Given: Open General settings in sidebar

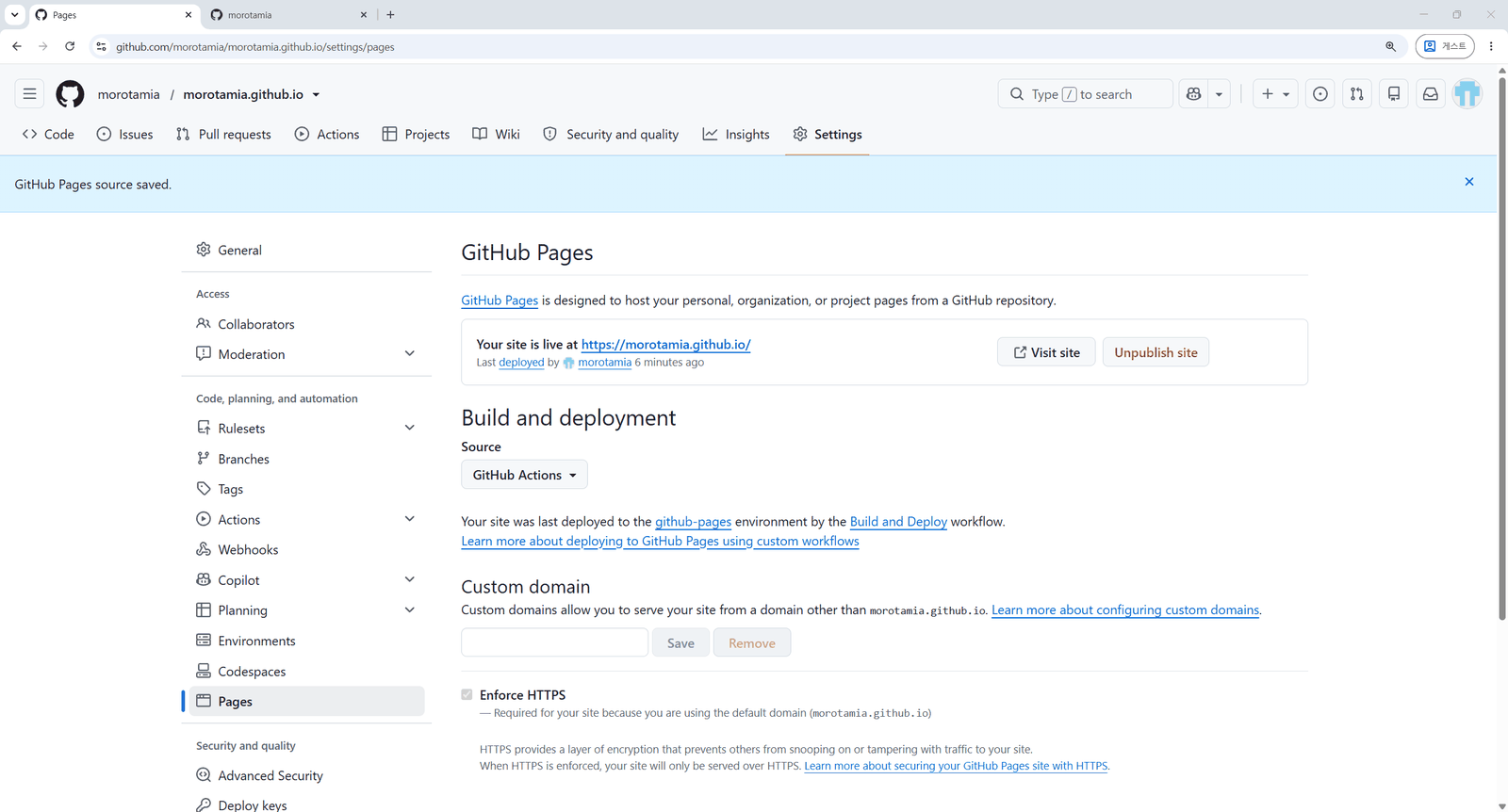Looking at the screenshot, I should pyautogui.click(x=306, y=250).
